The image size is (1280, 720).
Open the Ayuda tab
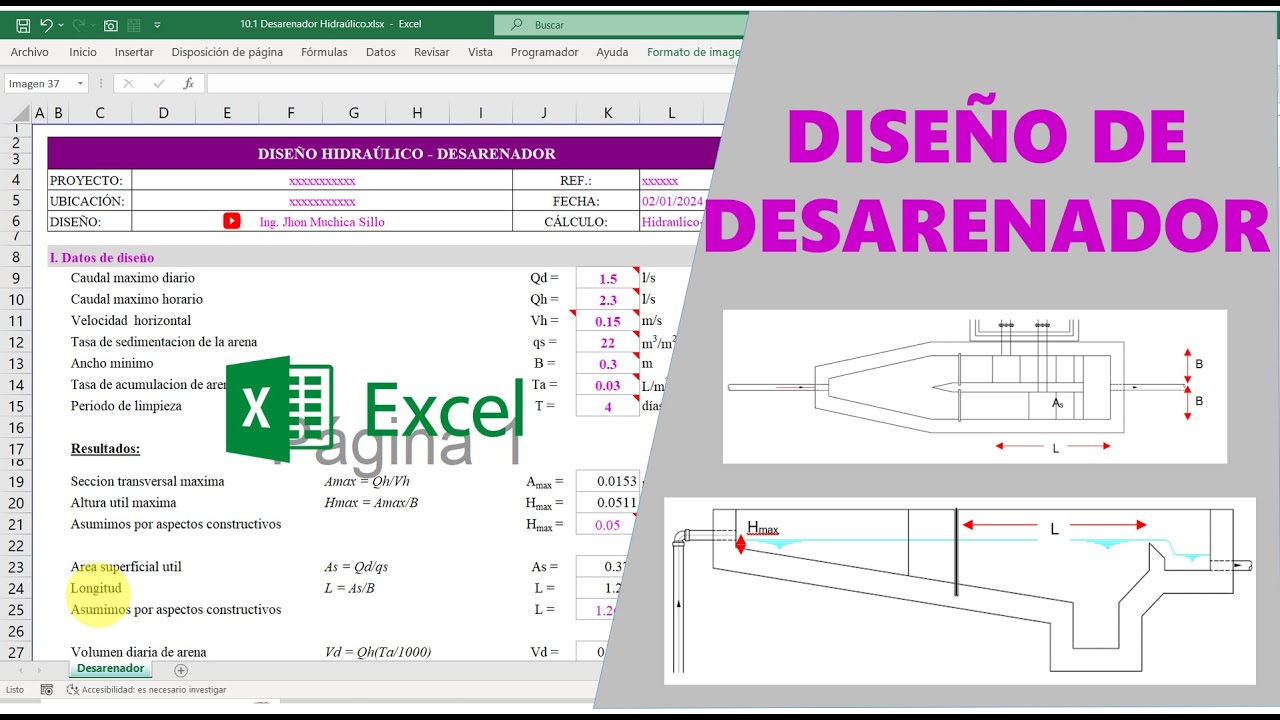[612, 52]
